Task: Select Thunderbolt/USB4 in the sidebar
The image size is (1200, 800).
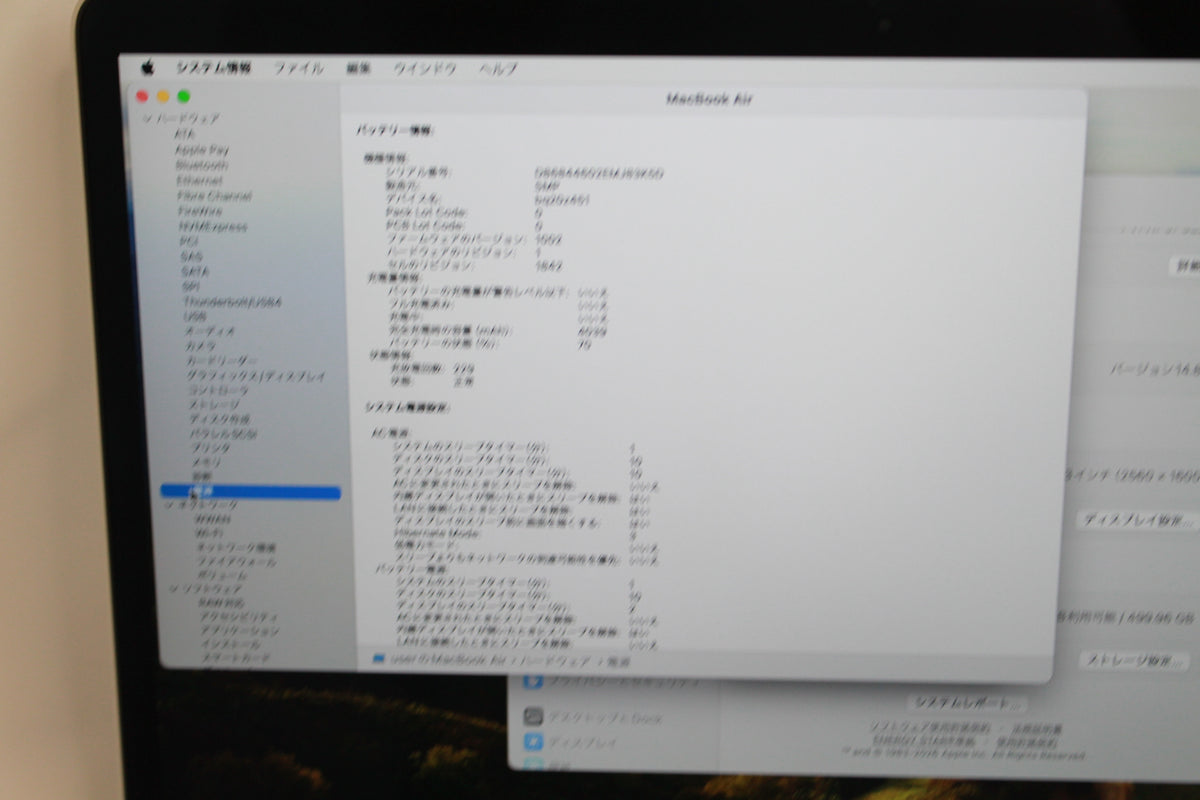Action: click(232, 301)
